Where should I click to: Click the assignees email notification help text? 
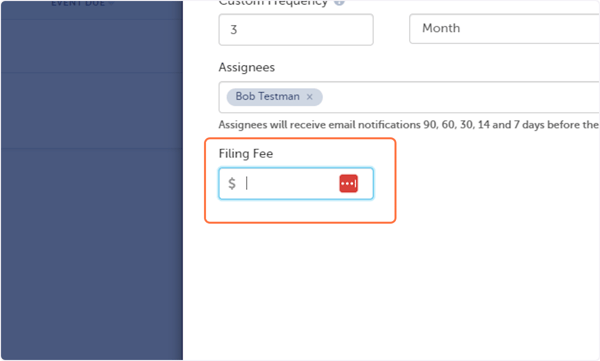tap(408, 125)
